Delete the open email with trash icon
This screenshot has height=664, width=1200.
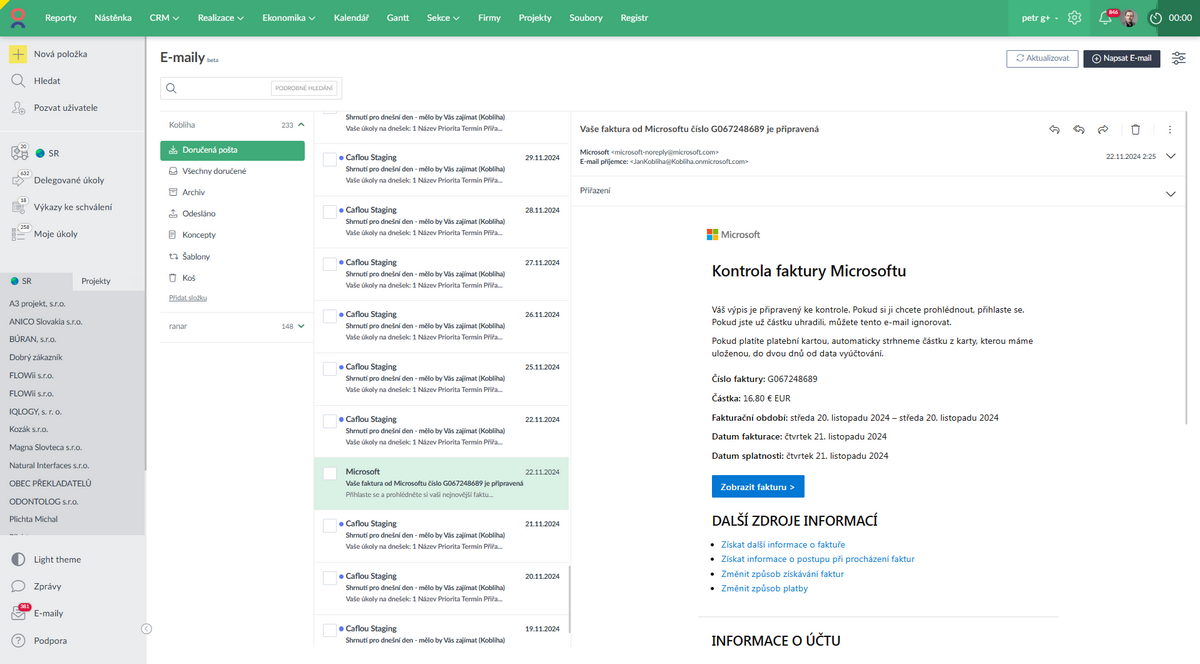click(x=1135, y=129)
